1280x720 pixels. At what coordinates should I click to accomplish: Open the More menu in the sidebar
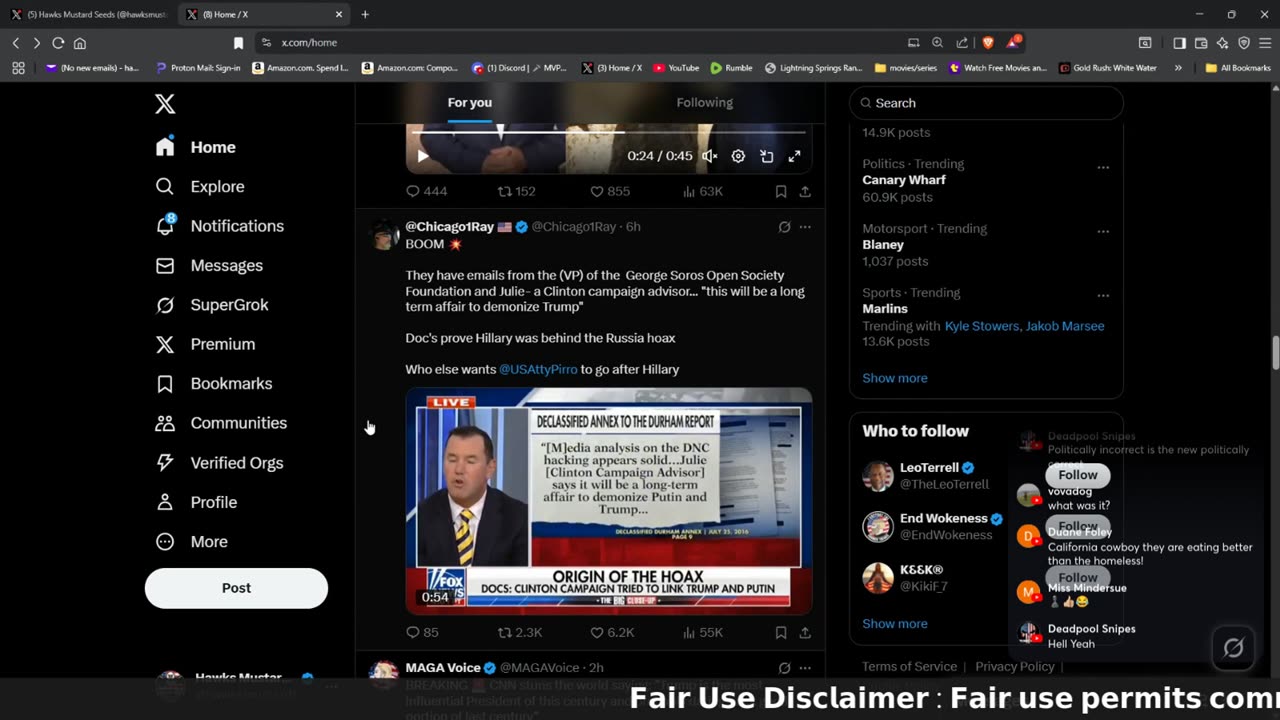192,542
